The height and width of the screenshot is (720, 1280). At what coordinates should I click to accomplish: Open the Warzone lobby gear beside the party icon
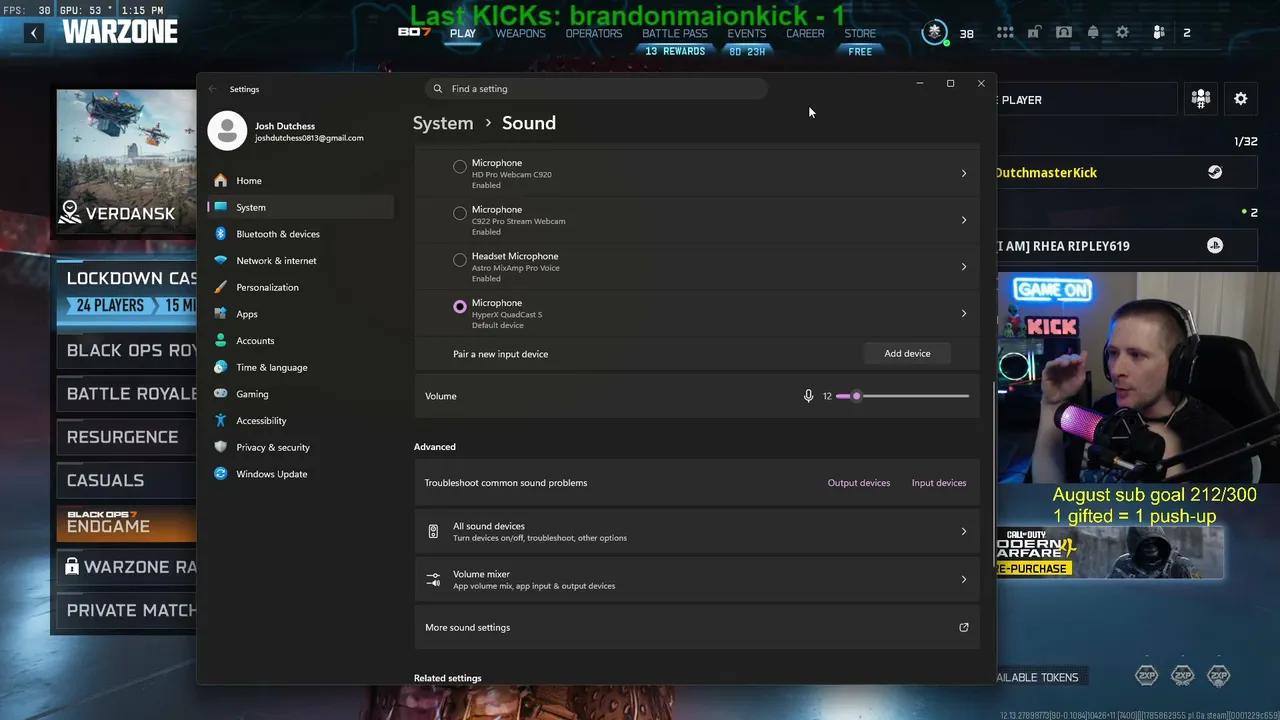point(1241,99)
